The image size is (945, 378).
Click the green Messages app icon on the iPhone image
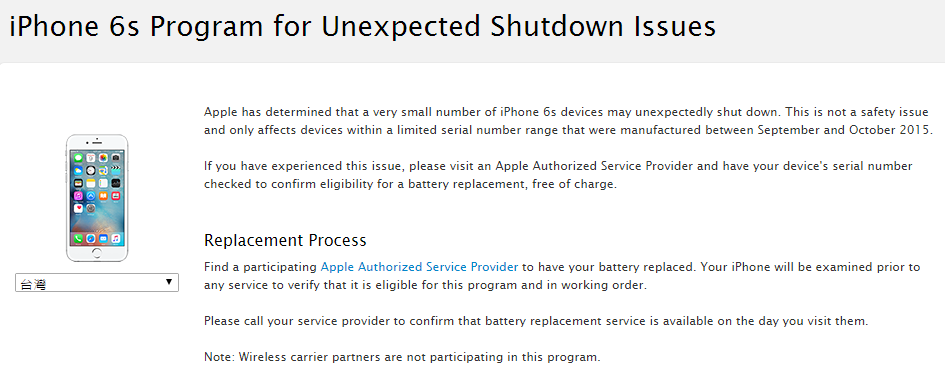click(x=78, y=158)
